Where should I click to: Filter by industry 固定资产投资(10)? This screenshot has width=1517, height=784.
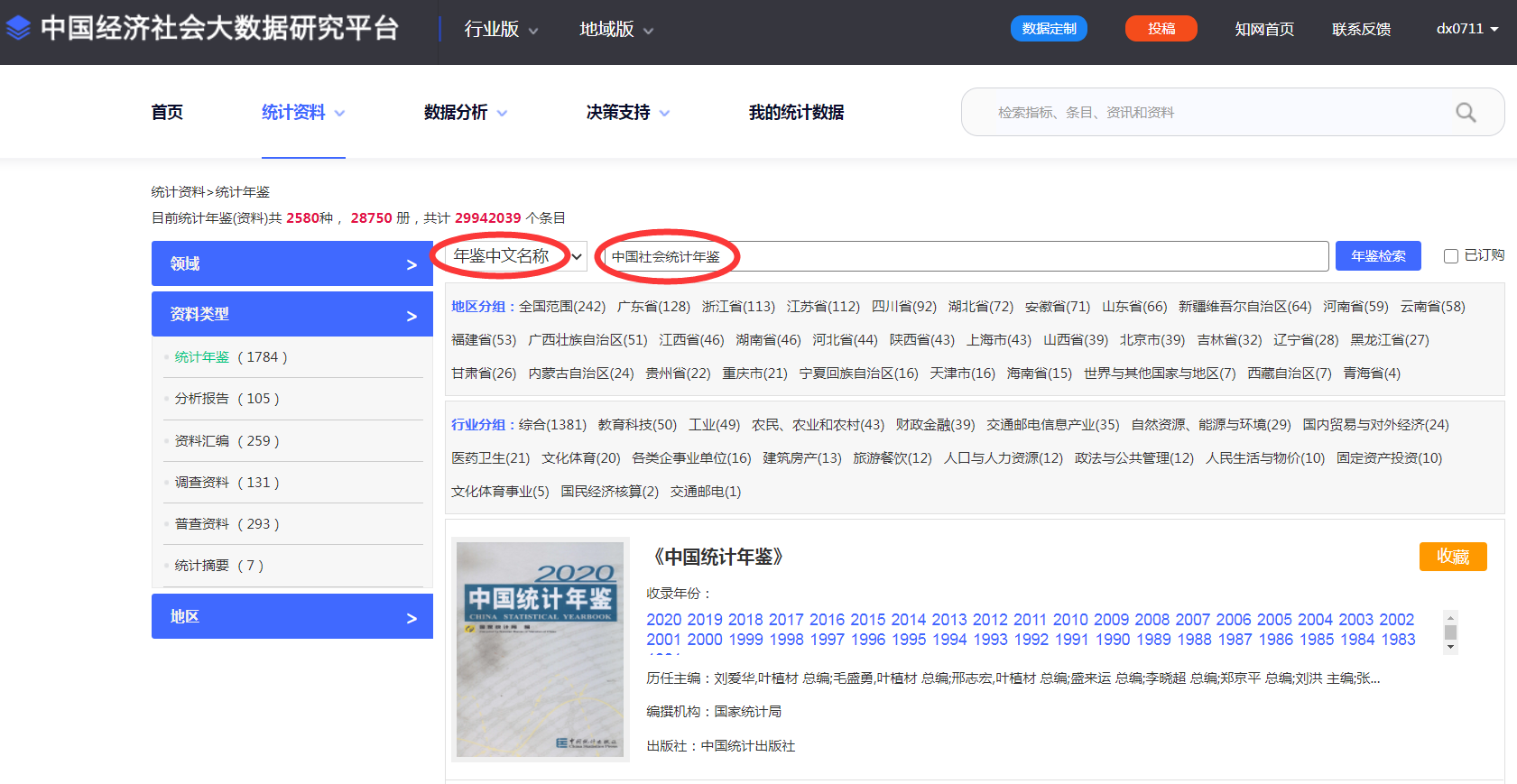click(1390, 458)
